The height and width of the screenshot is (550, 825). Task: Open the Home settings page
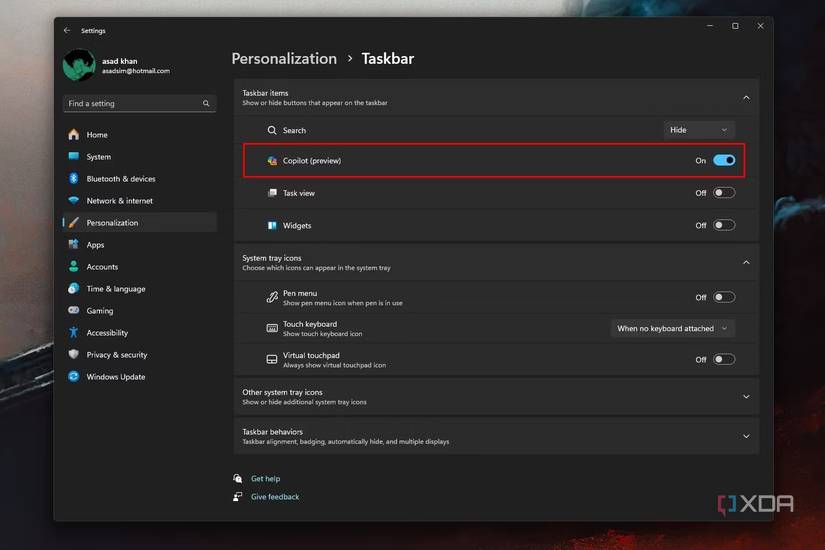click(139, 134)
